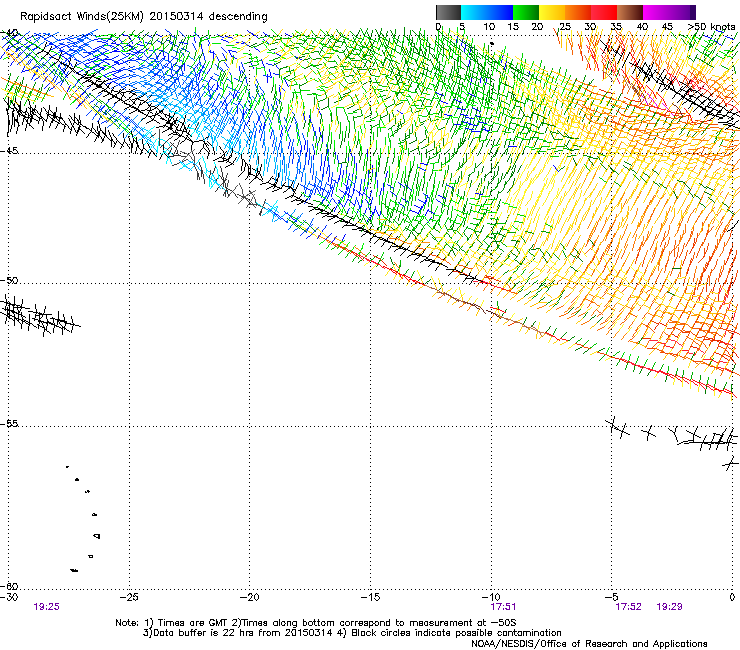Image resolution: width=740 pixels, height=650 pixels.
Task: Click latitude label -55 on left axis
Action: [x=9, y=423]
